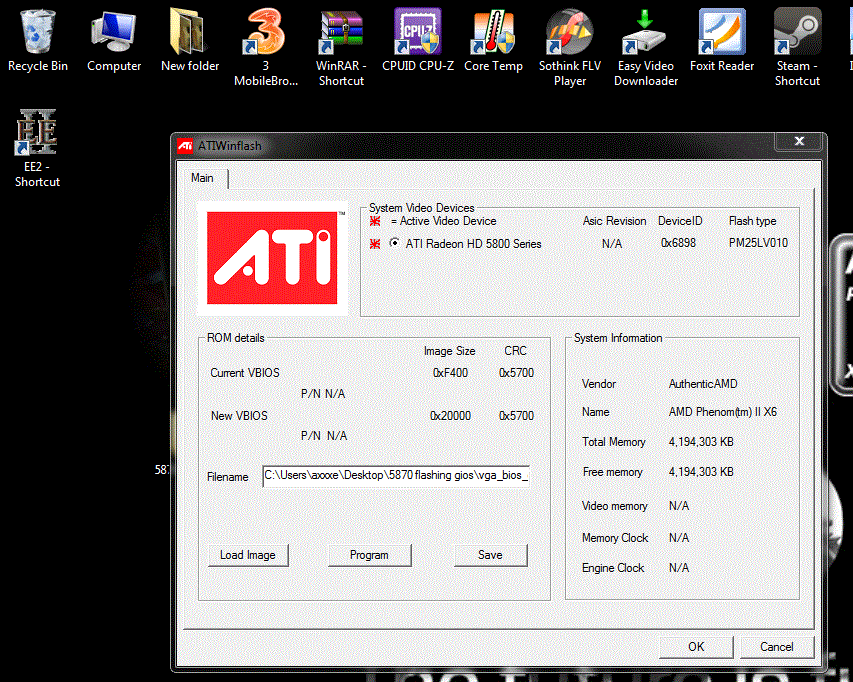The image size is (853, 682).
Task: Click the Load Image button
Action: click(x=248, y=555)
